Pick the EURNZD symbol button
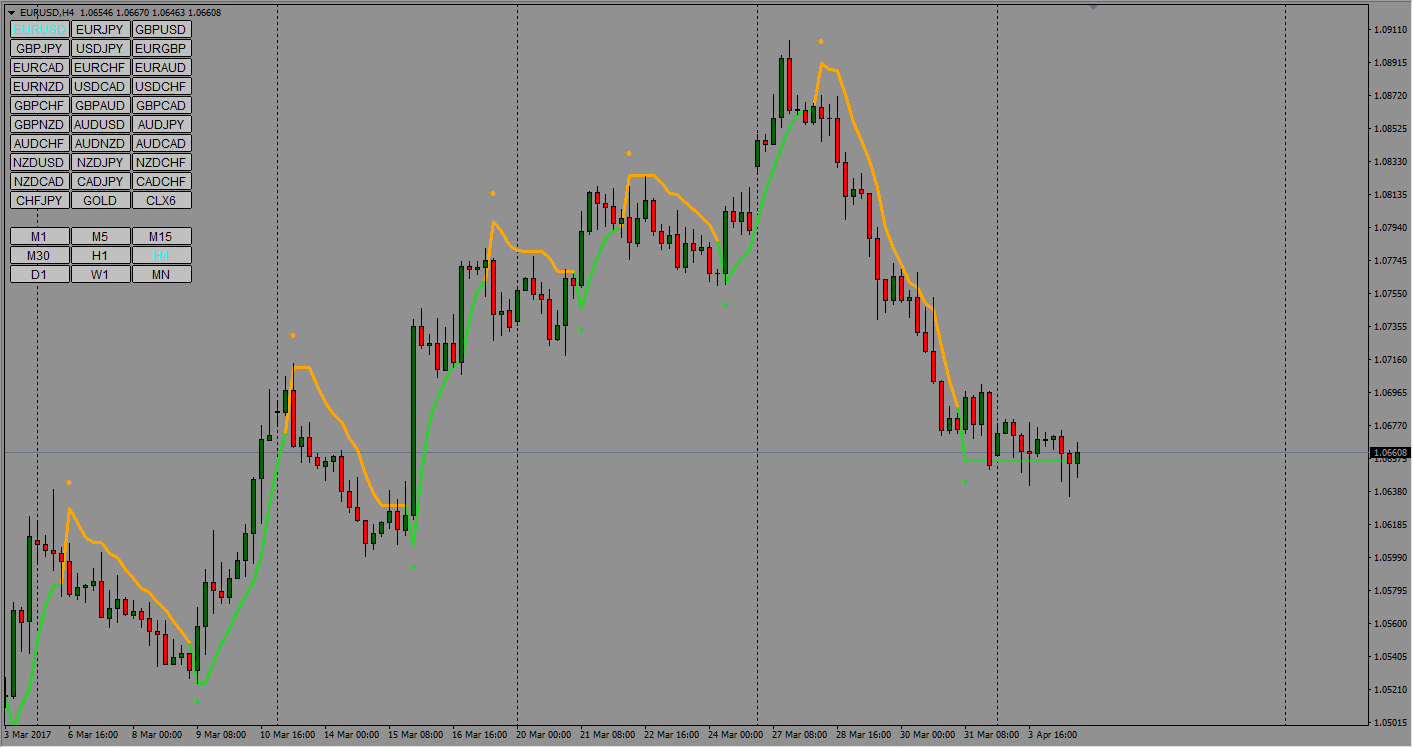 pyautogui.click(x=40, y=86)
